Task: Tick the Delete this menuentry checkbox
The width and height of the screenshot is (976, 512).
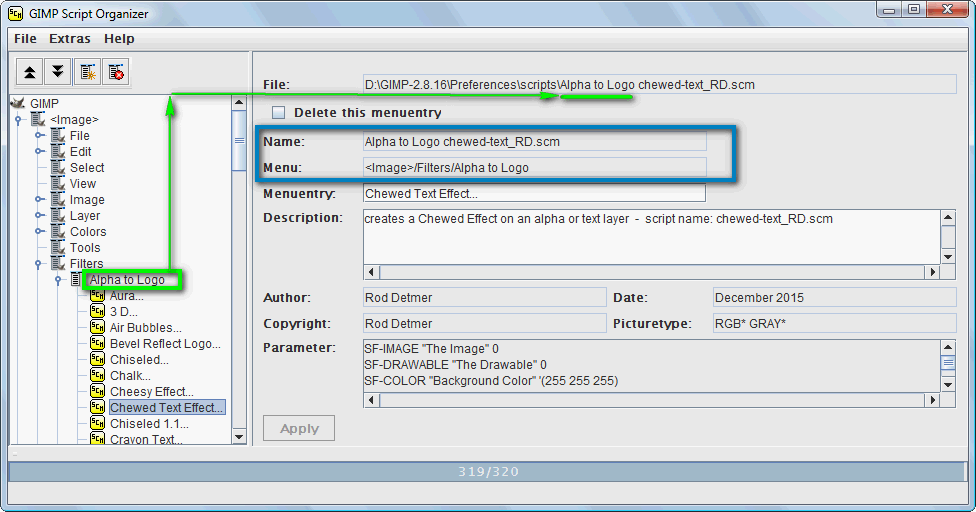Action: click(278, 113)
